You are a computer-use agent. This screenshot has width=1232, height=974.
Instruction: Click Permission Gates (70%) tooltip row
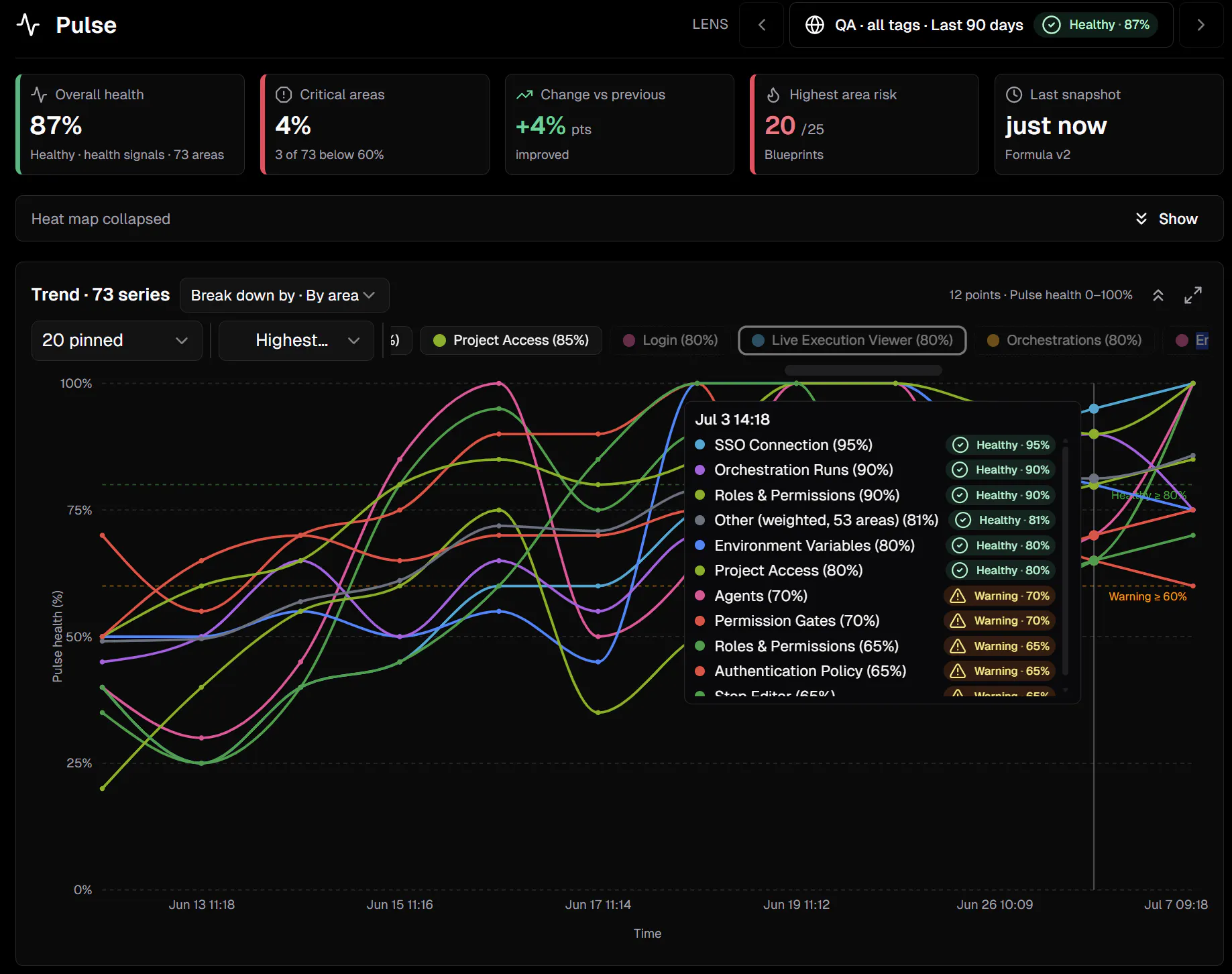875,620
